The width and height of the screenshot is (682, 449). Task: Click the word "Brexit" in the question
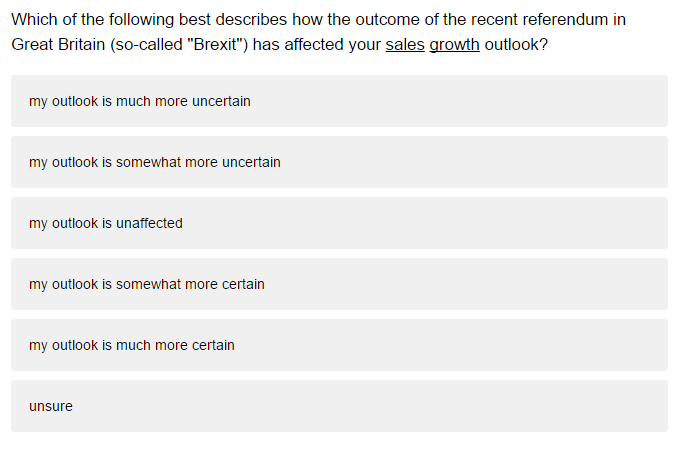215,44
